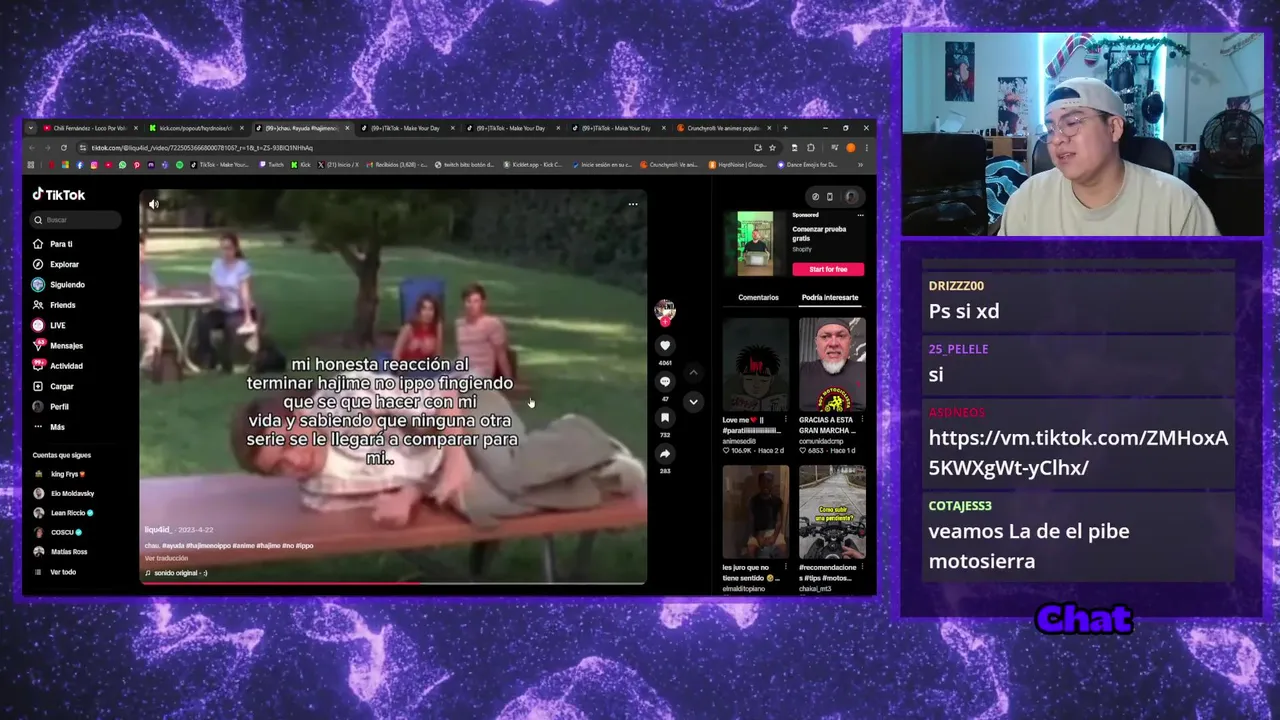Viewport: 1280px width, 720px height.
Task: Save video with bookmark icon
Action: (x=665, y=418)
